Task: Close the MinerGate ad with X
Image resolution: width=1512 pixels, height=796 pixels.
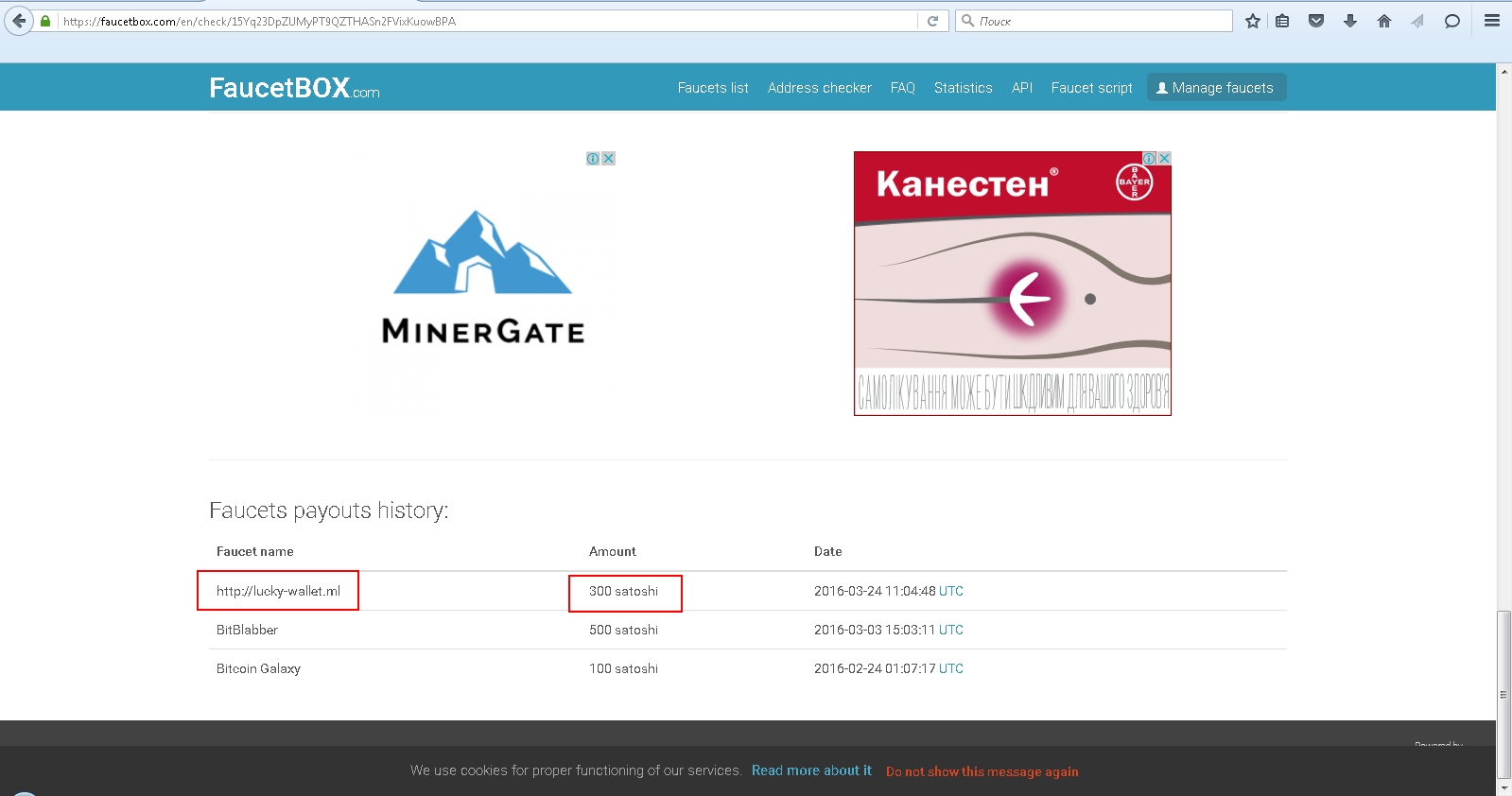Action: point(609,159)
